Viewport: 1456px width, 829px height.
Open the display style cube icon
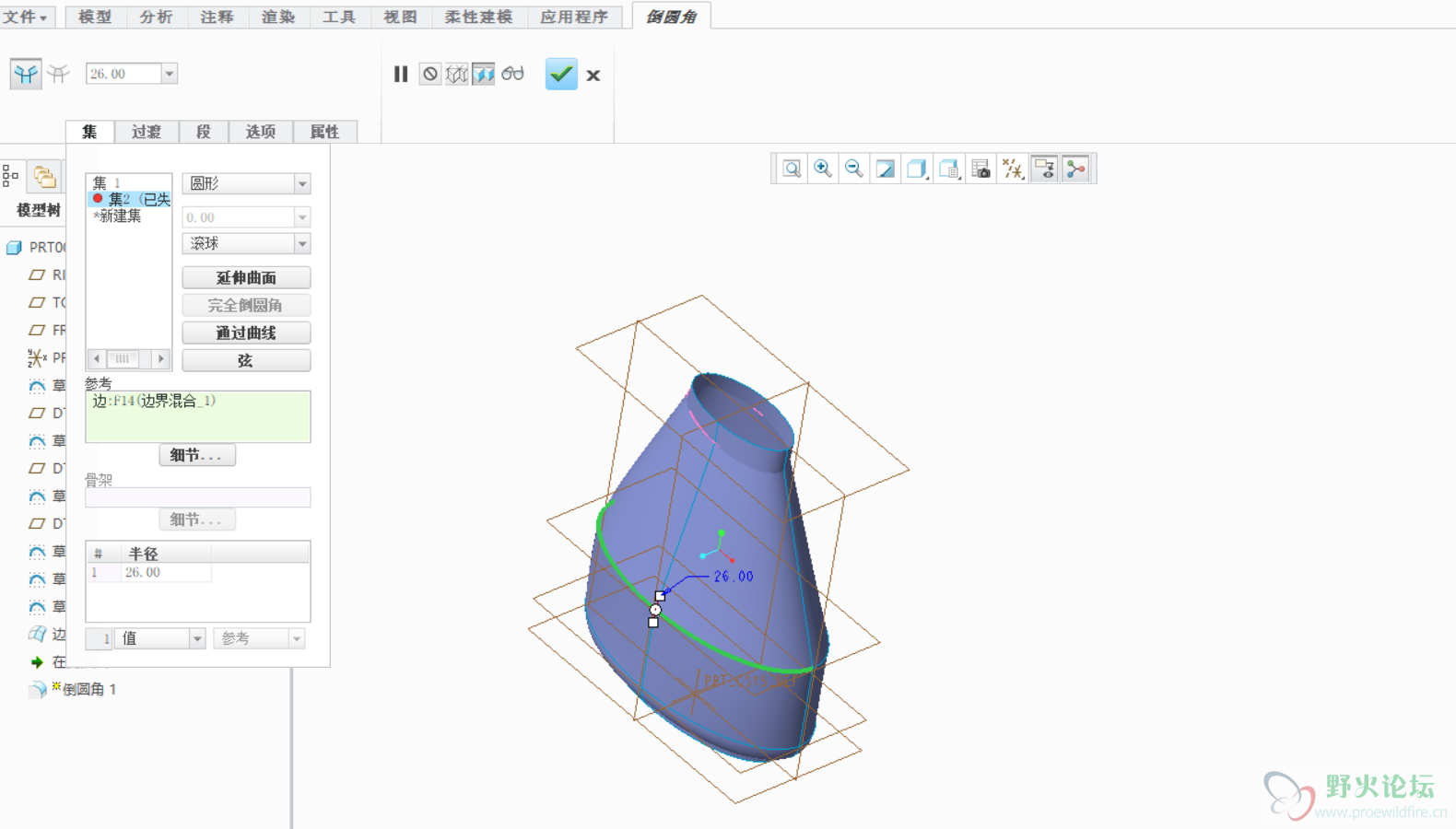pyautogui.click(x=917, y=169)
